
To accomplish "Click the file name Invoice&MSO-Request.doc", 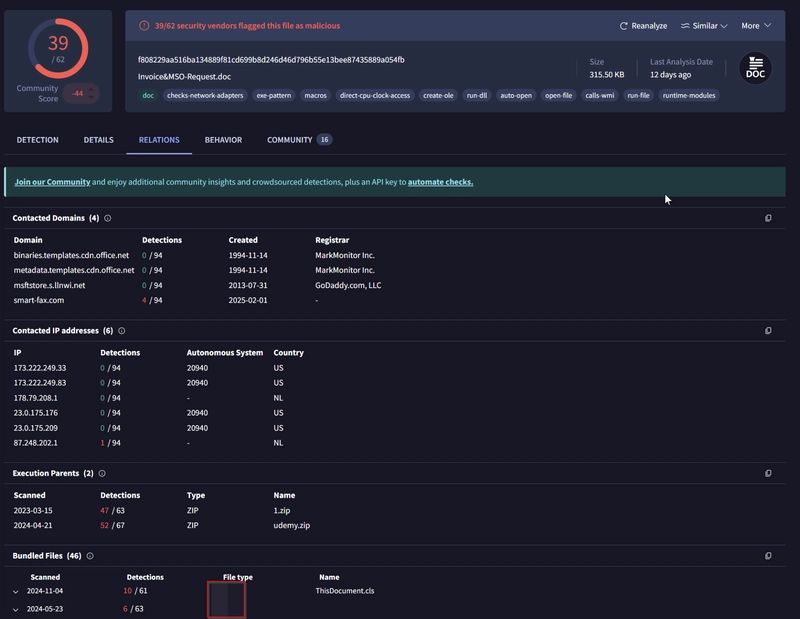I will pyautogui.click(x=184, y=77).
